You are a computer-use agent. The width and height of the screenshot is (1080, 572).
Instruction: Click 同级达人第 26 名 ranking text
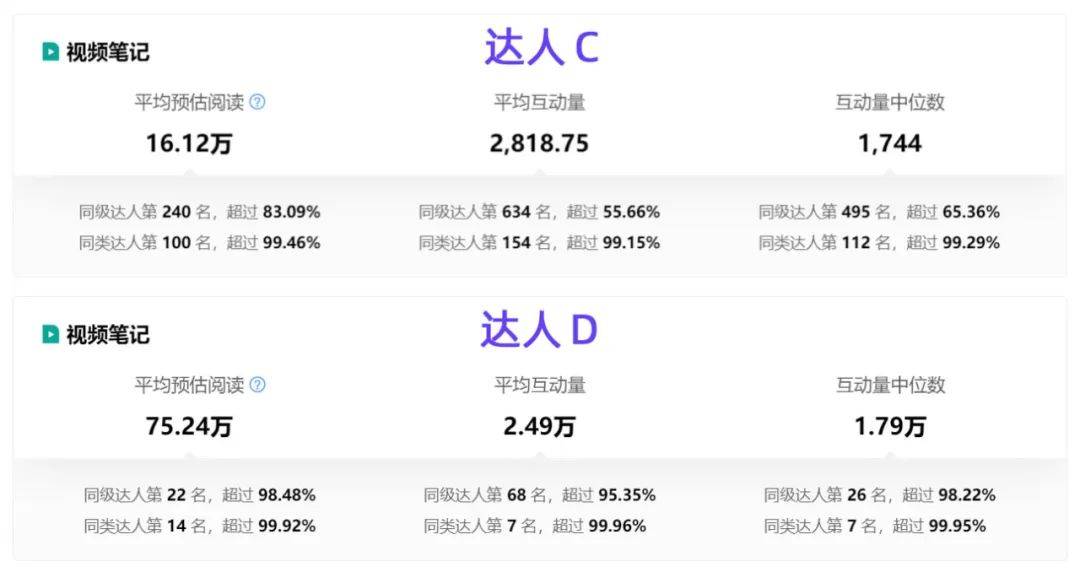[824, 495]
